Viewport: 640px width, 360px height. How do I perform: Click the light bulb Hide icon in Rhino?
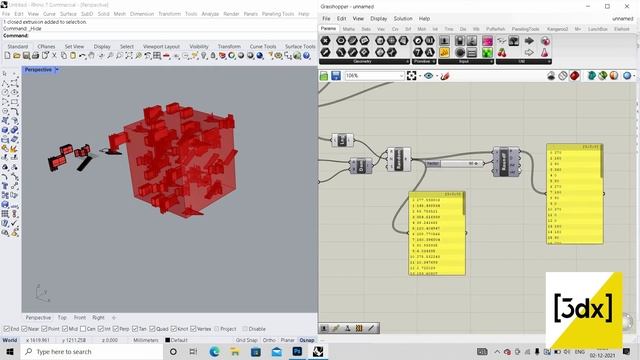click(204, 56)
